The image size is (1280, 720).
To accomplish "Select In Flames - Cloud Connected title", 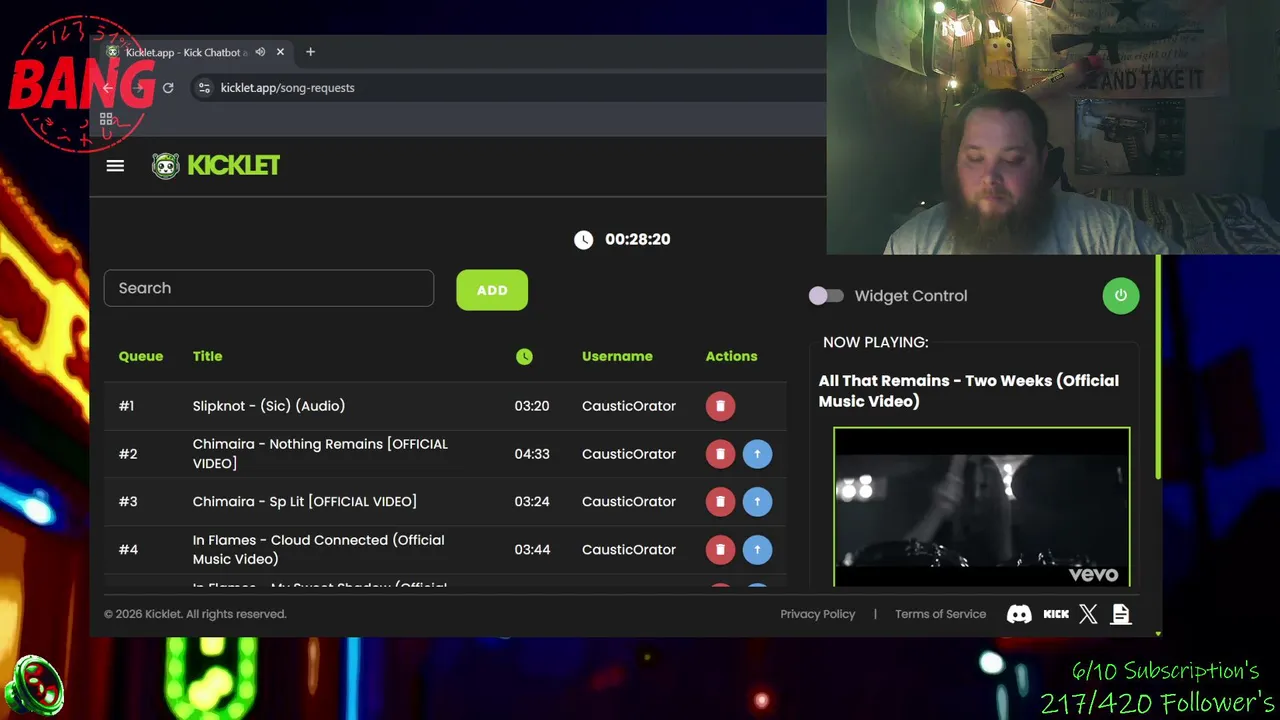I will 318,550.
